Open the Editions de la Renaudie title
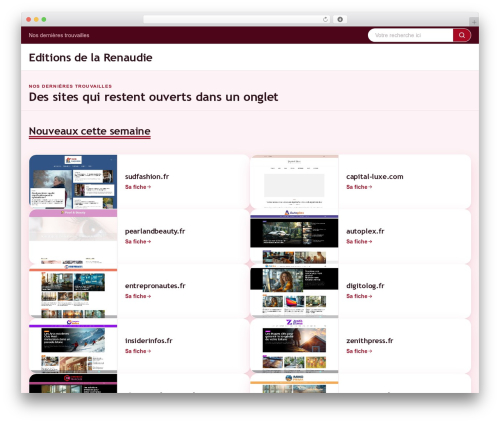The height and width of the screenshot is (423, 500). click(x=90, y=57)
